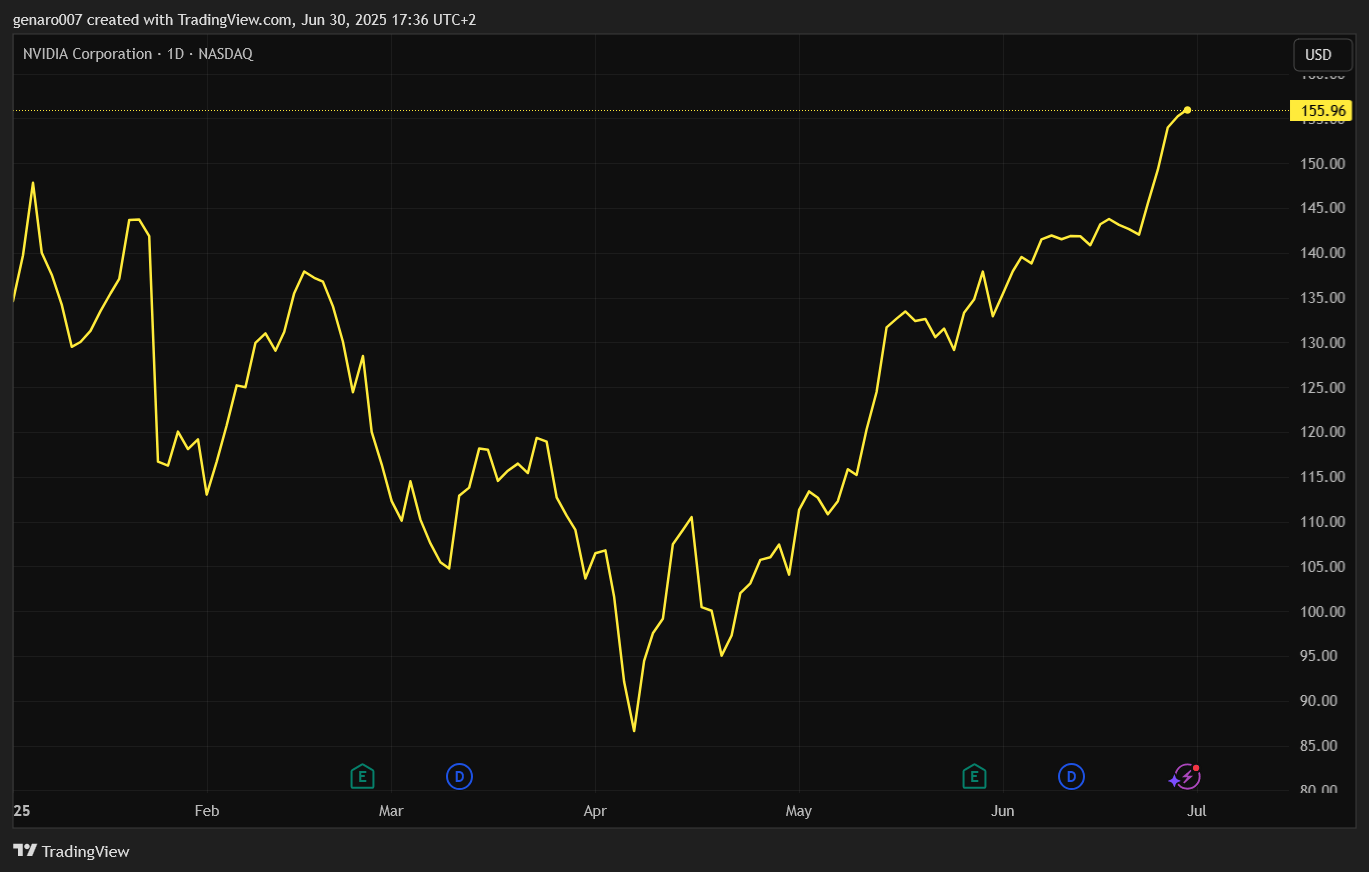
Task: Click the 125.00 price axis label
Action: (x=1324, y=388)
